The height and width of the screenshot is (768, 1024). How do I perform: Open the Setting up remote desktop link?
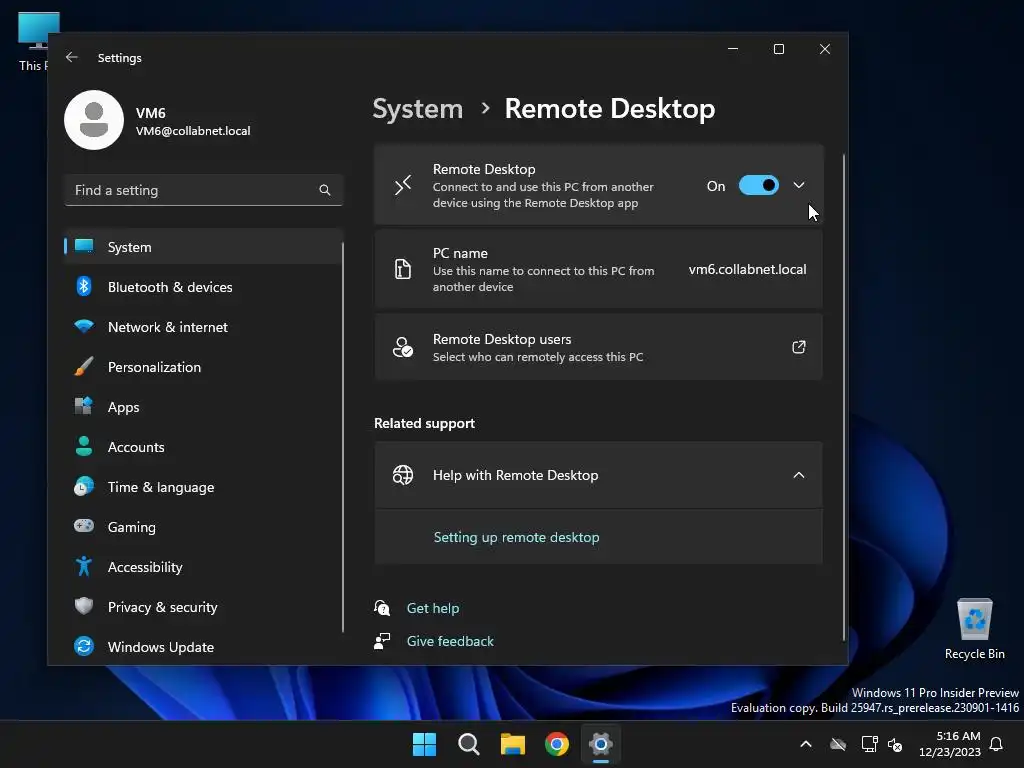pos(516,537)
